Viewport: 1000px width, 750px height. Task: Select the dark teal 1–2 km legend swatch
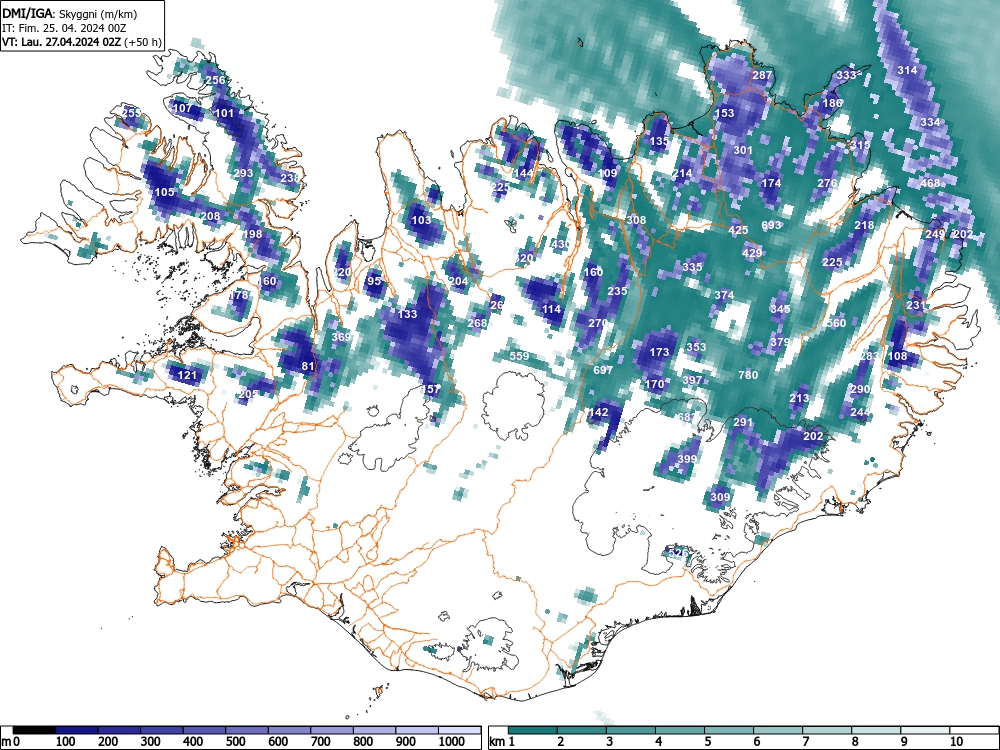pyautogui.click(x=533, y=730)
